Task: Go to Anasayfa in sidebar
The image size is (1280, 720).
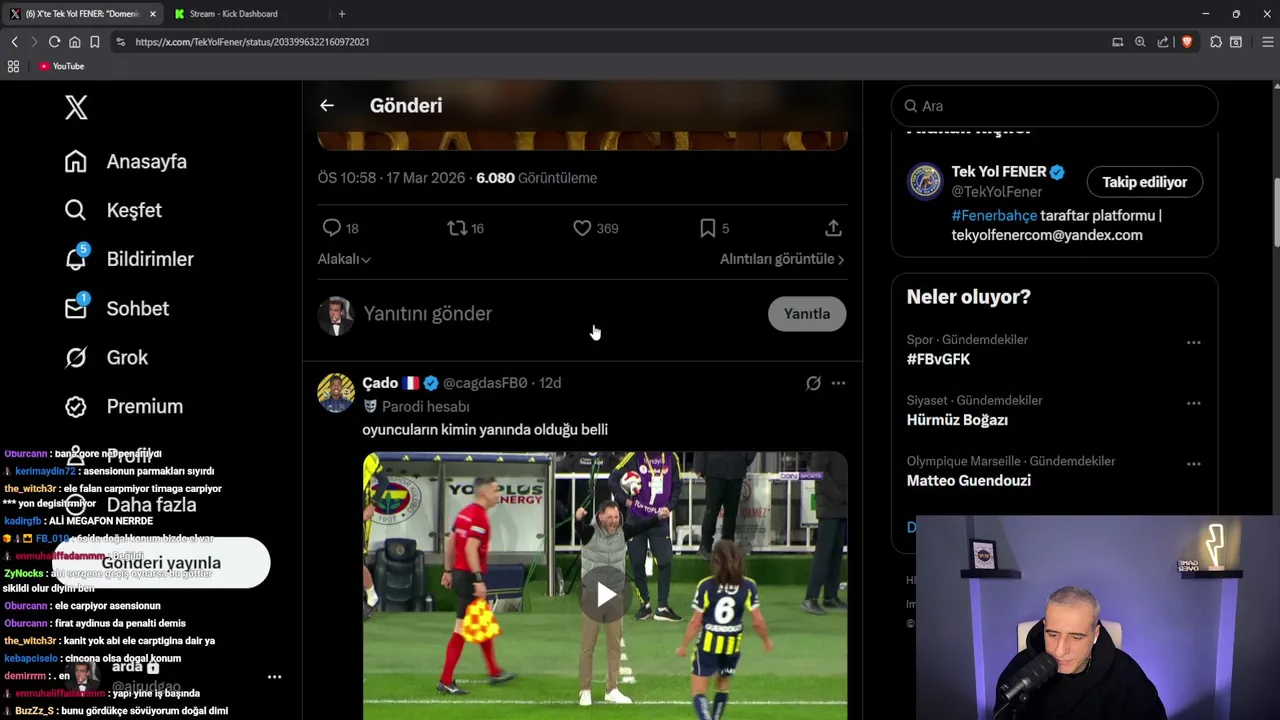Action: click(x=126, y=161)
